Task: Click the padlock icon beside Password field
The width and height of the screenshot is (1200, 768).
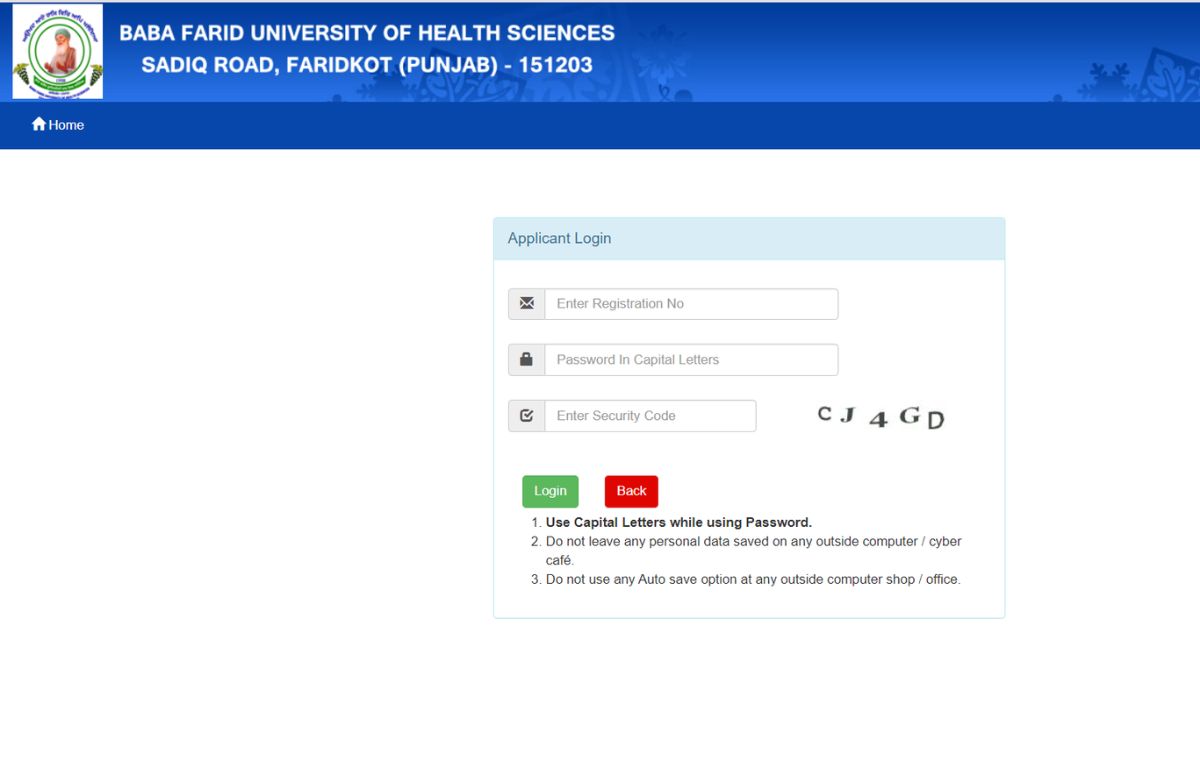Action: (526, 360)
